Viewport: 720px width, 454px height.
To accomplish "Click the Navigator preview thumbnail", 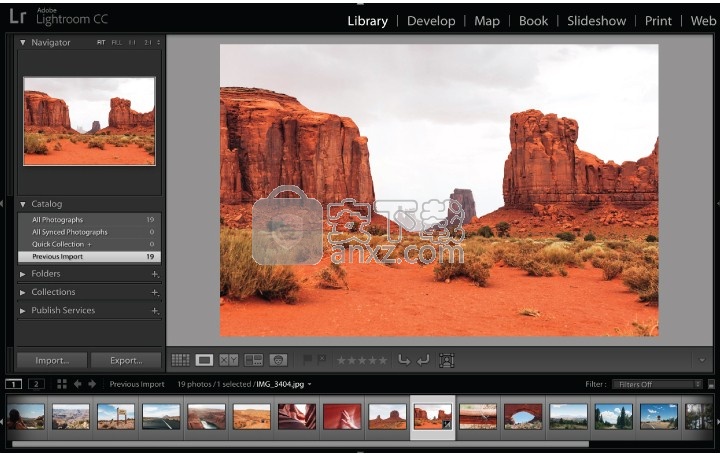I will click(x=90, y=121).
